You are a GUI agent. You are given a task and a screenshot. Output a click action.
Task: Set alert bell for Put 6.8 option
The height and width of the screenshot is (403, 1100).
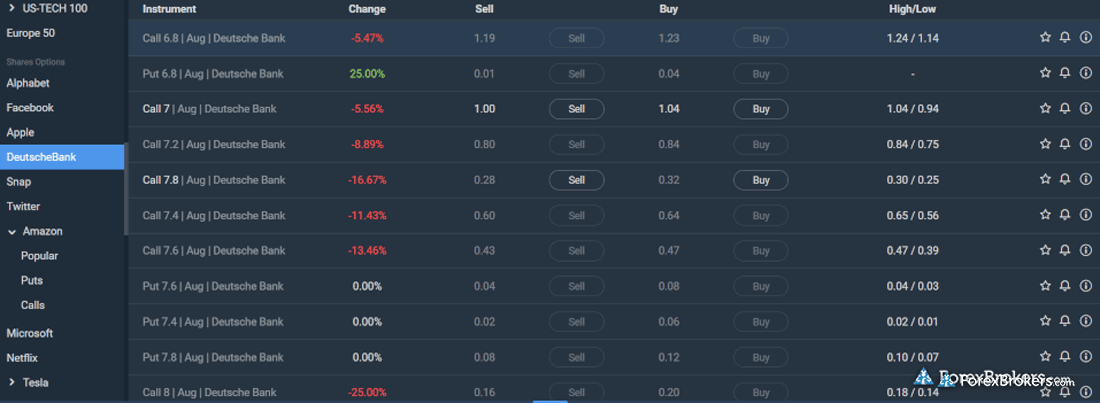(x=1065, y=74)
